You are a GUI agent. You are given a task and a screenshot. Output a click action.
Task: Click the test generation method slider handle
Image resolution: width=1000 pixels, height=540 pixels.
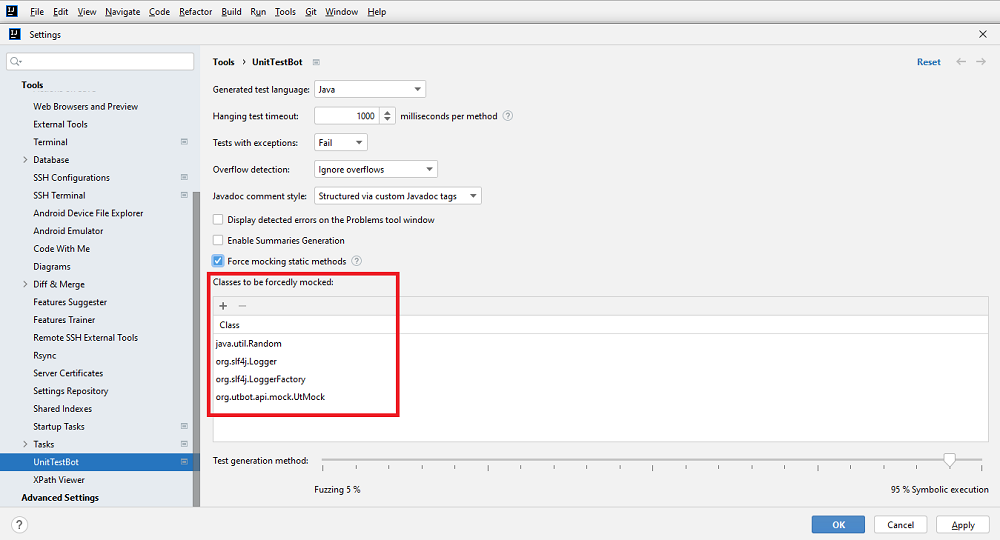949,460
